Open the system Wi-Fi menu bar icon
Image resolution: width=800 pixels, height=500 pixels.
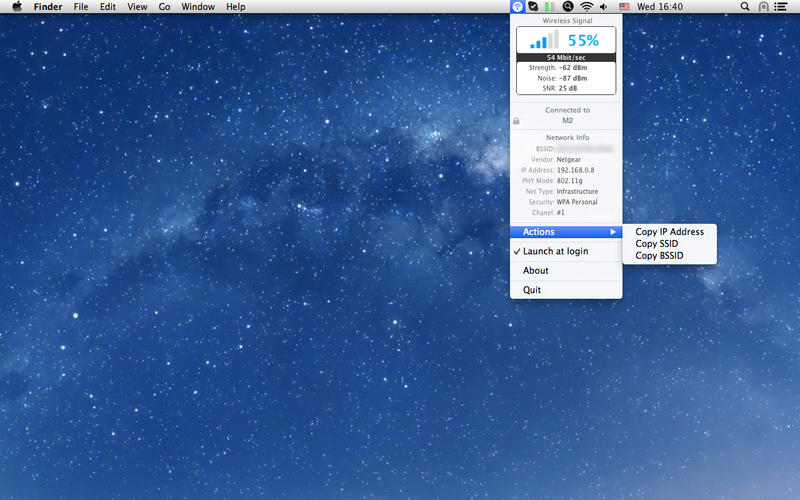(586, 7)
